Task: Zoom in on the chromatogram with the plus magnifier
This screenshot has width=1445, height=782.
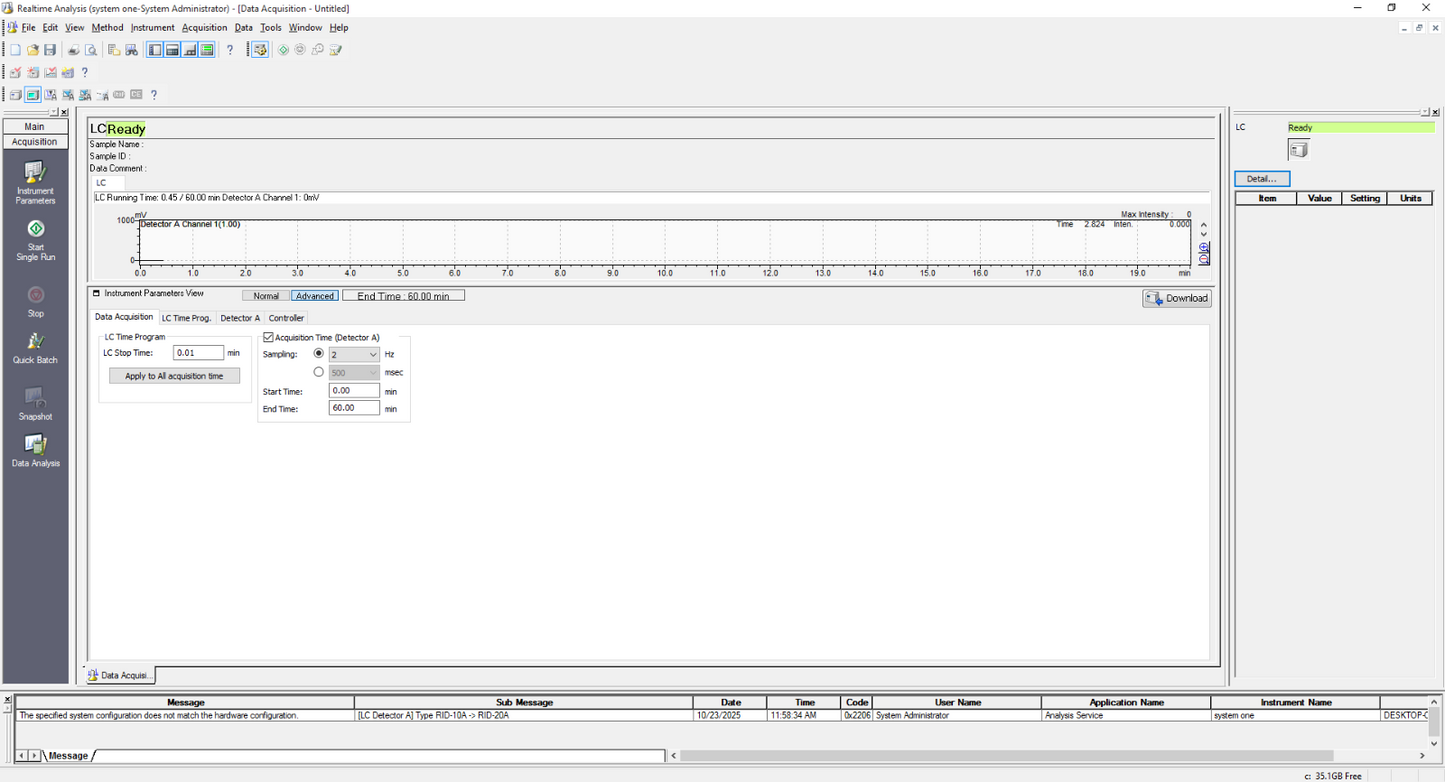Action: pyautogui.click(x=1204, y=247)
